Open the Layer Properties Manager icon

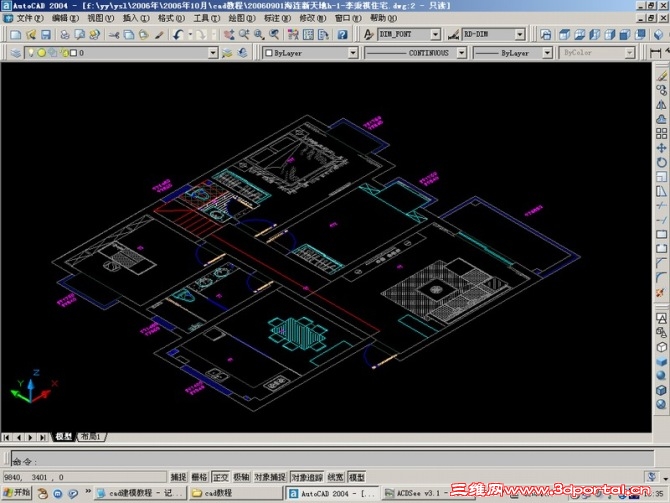click(x=16, y=53)
